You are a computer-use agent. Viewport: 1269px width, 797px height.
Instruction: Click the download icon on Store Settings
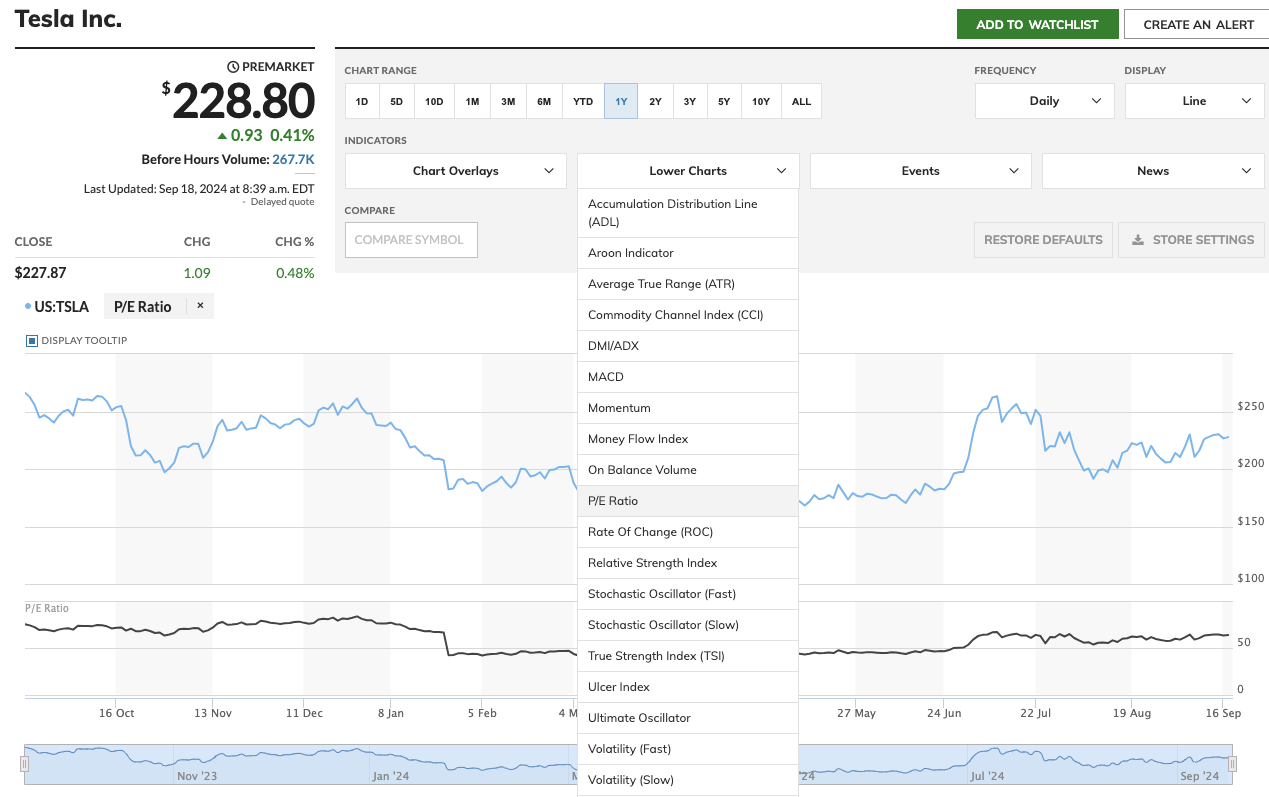tap(1138, 240)
